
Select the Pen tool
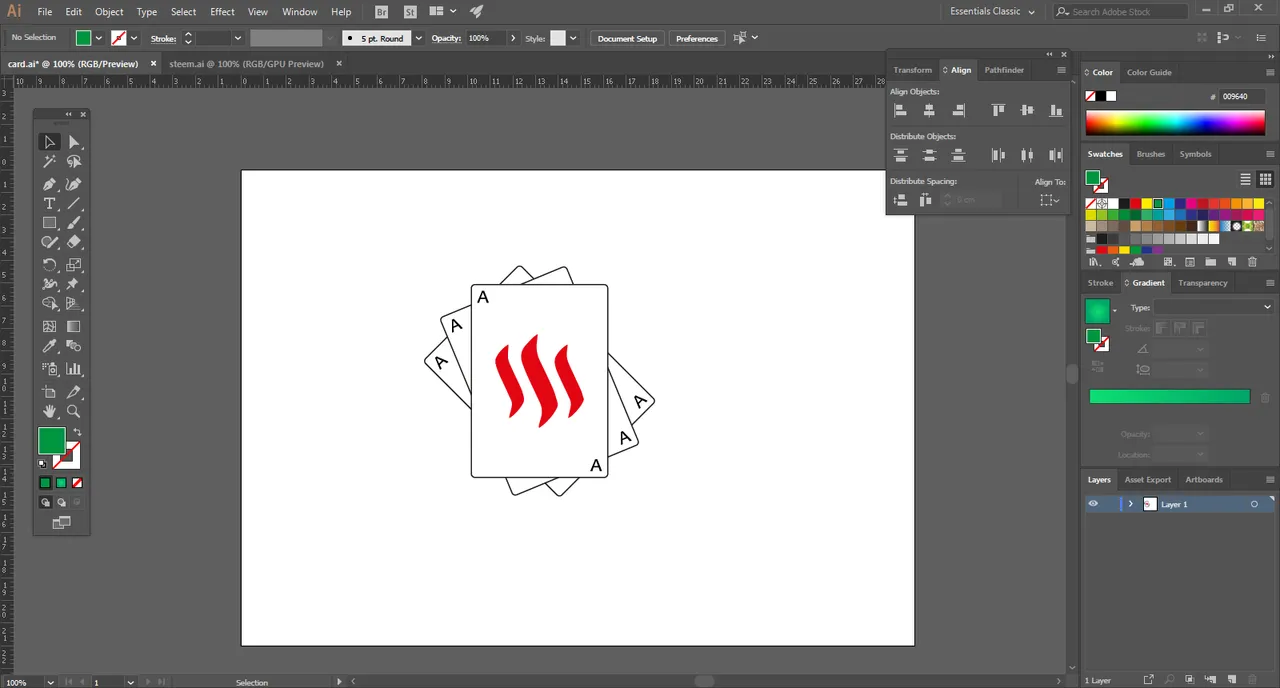49,184
